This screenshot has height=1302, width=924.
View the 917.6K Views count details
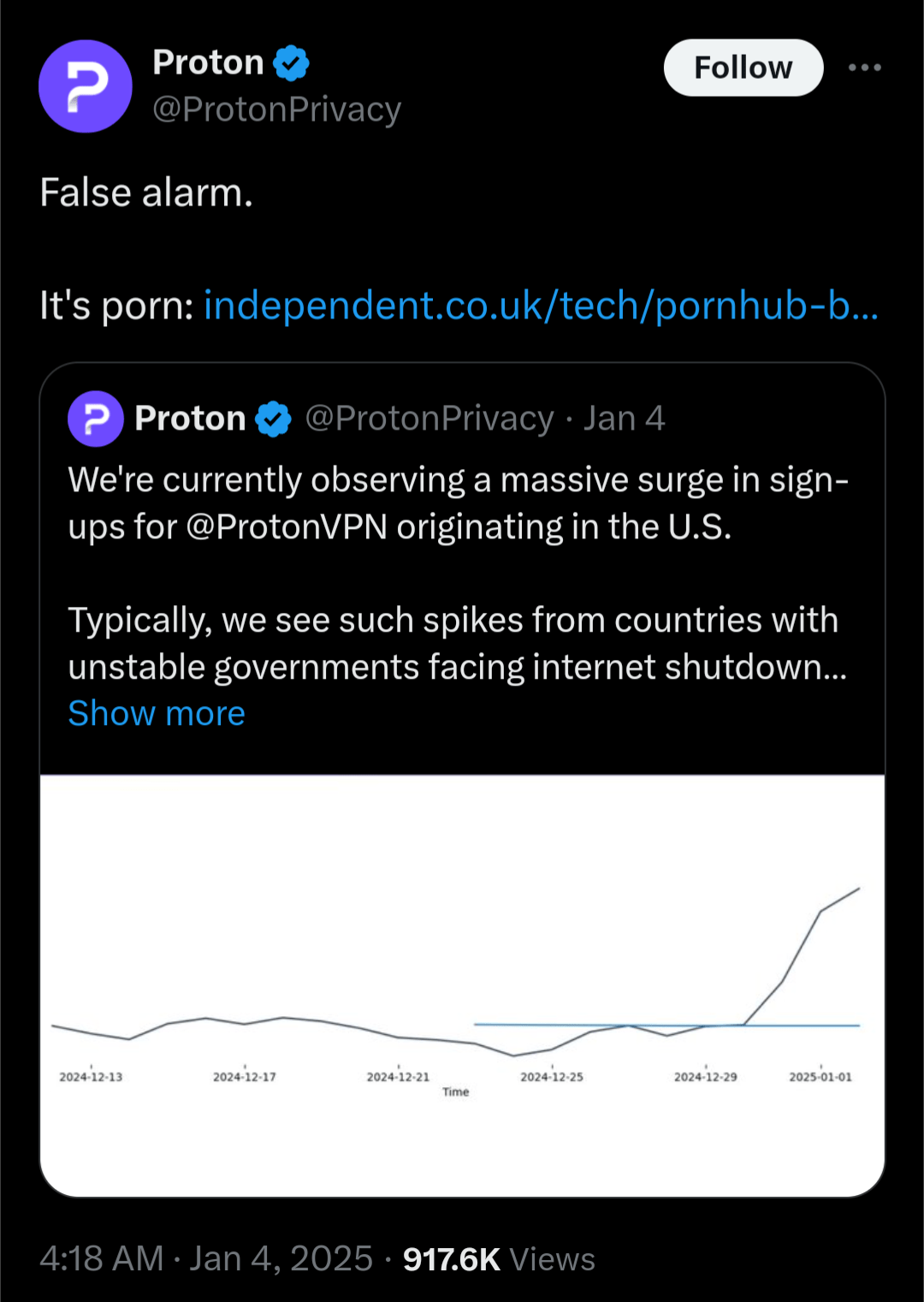click(x=499, y=1259)
